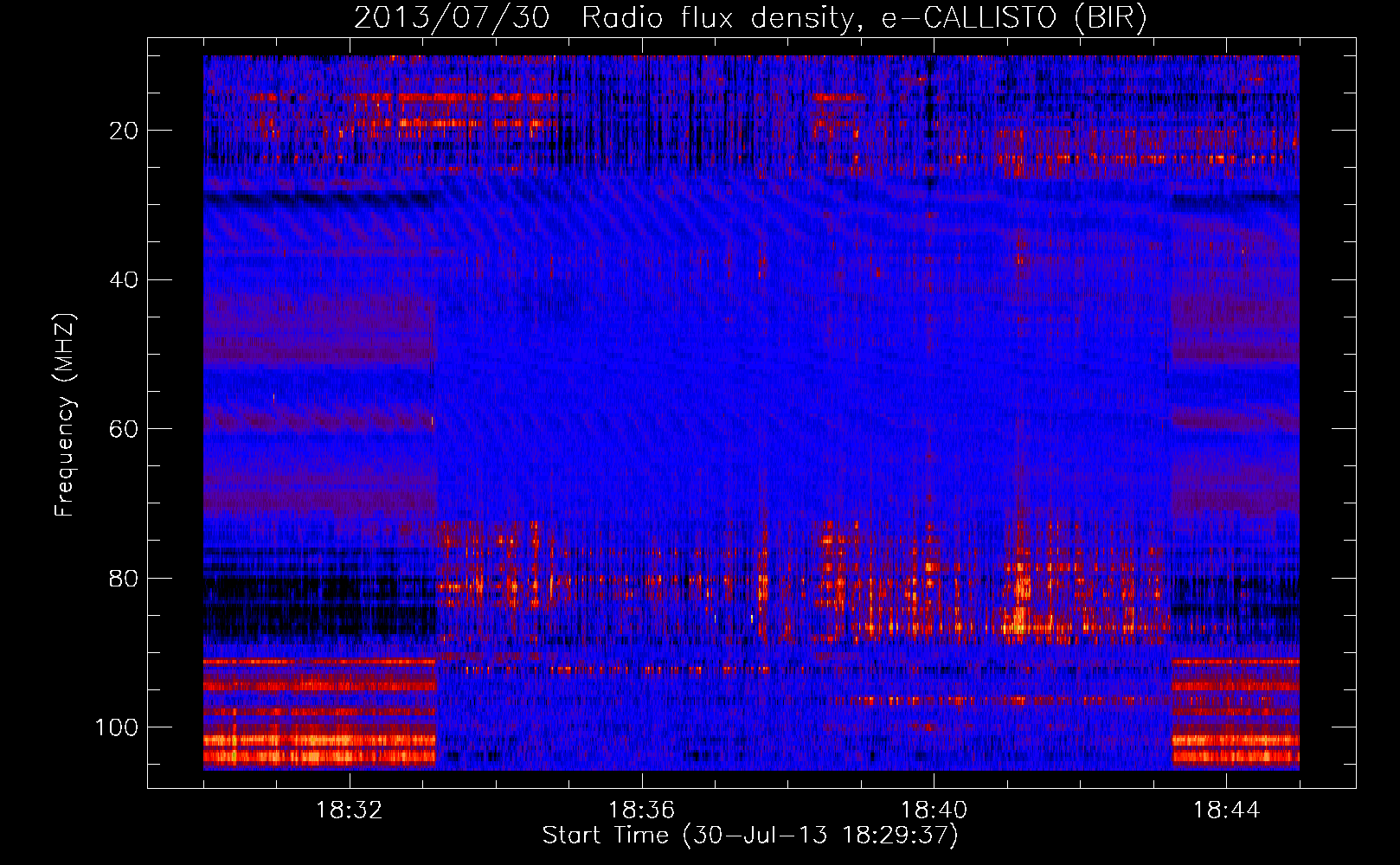The height and width of the screenshot is (865, 1400).
Task: Click the 20 frequency axis label
Action: 125,131
